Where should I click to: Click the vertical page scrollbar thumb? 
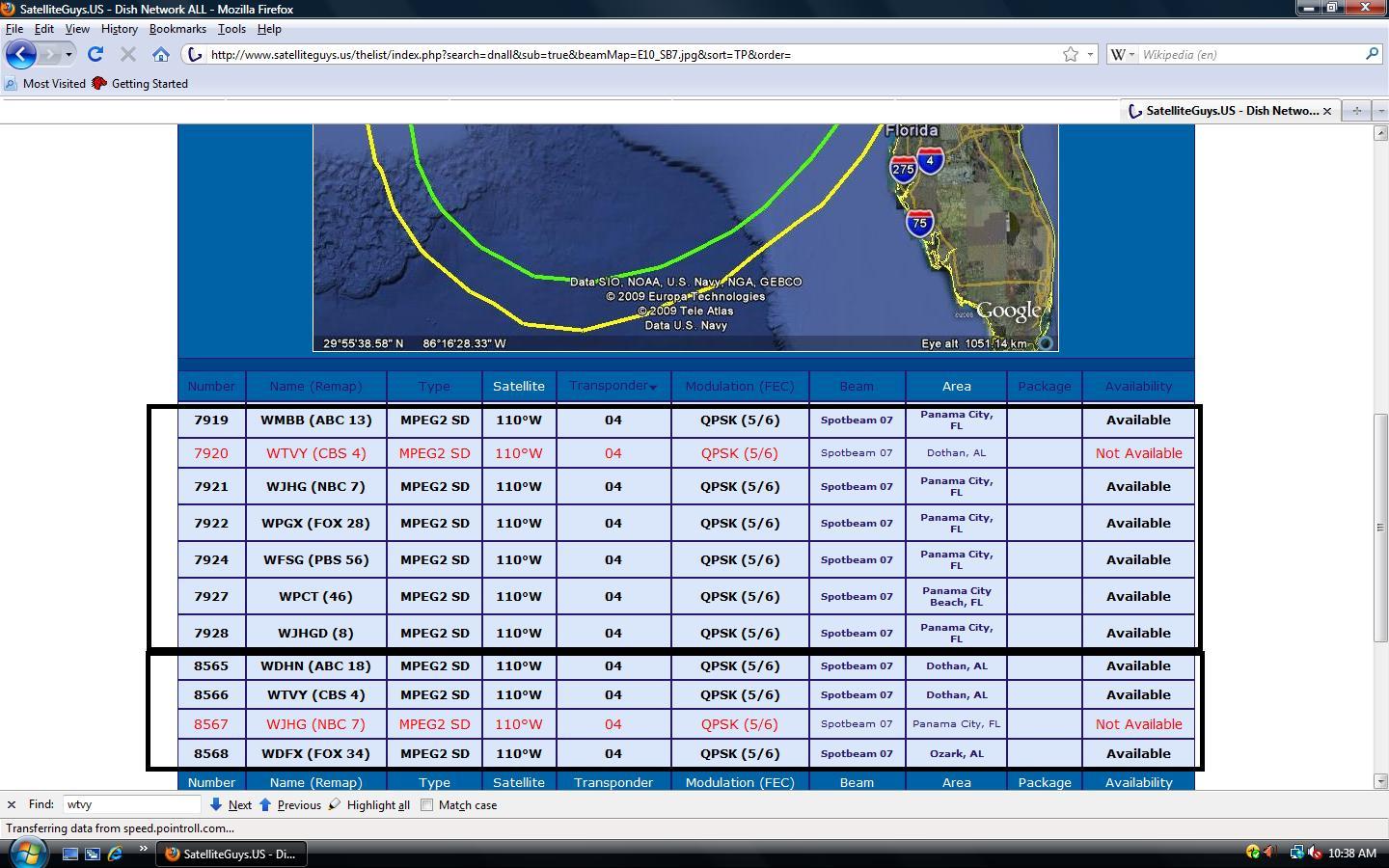[1380, 528]
